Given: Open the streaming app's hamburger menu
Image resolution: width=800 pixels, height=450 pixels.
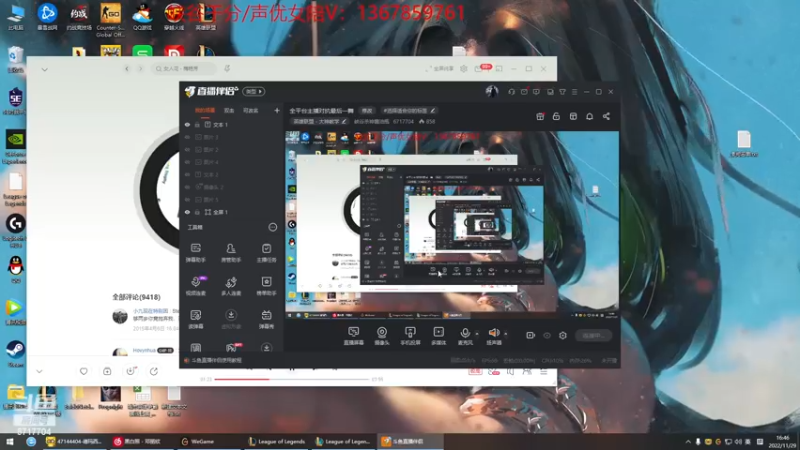Looking at the screenshot, I should [x=574, y=92].
